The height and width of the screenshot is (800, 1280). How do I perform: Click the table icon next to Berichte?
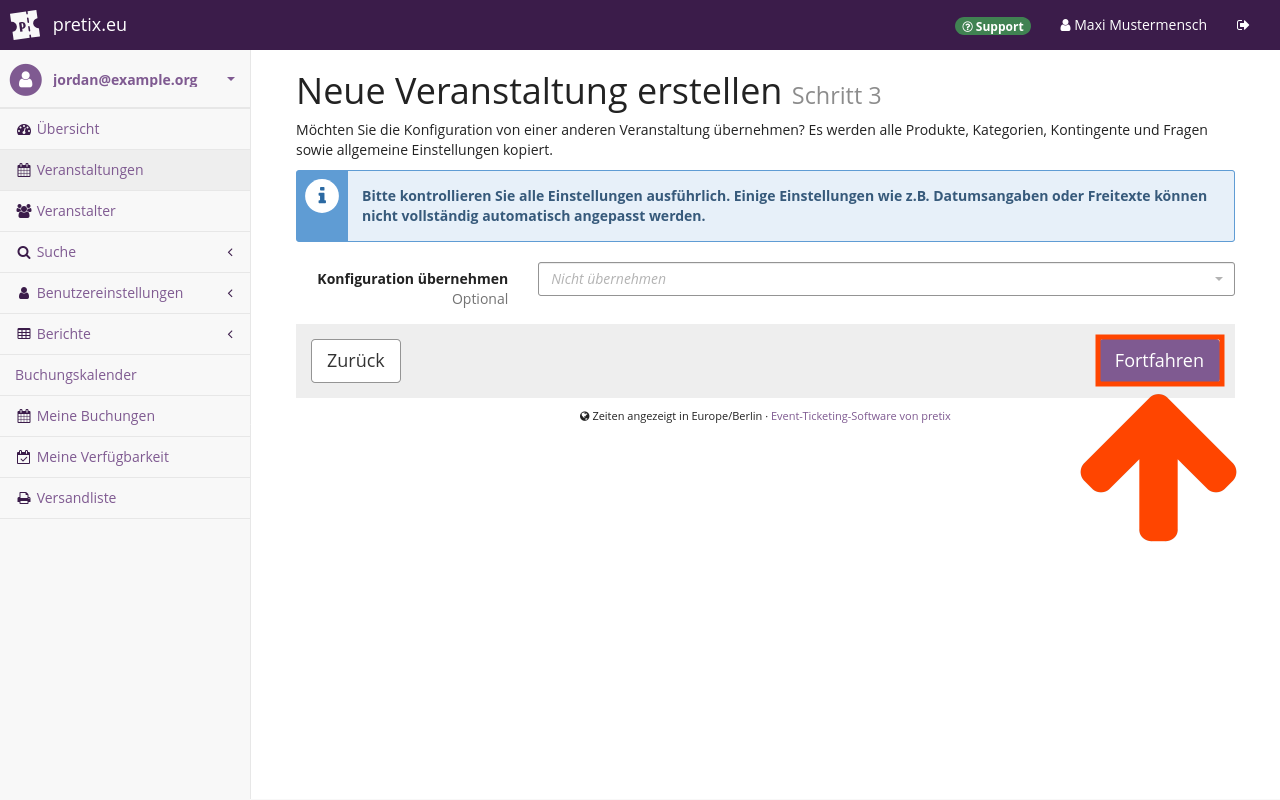(24, 334)
